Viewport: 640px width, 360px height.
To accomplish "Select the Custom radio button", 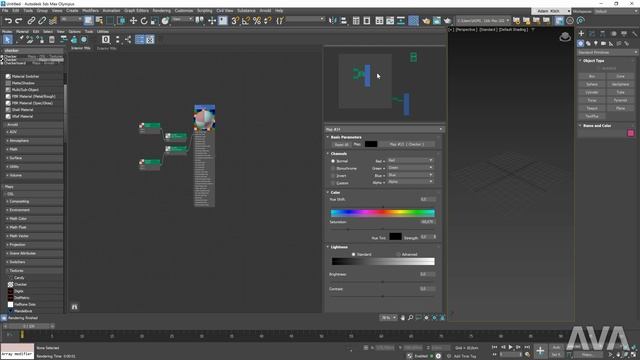I will 333,183.
